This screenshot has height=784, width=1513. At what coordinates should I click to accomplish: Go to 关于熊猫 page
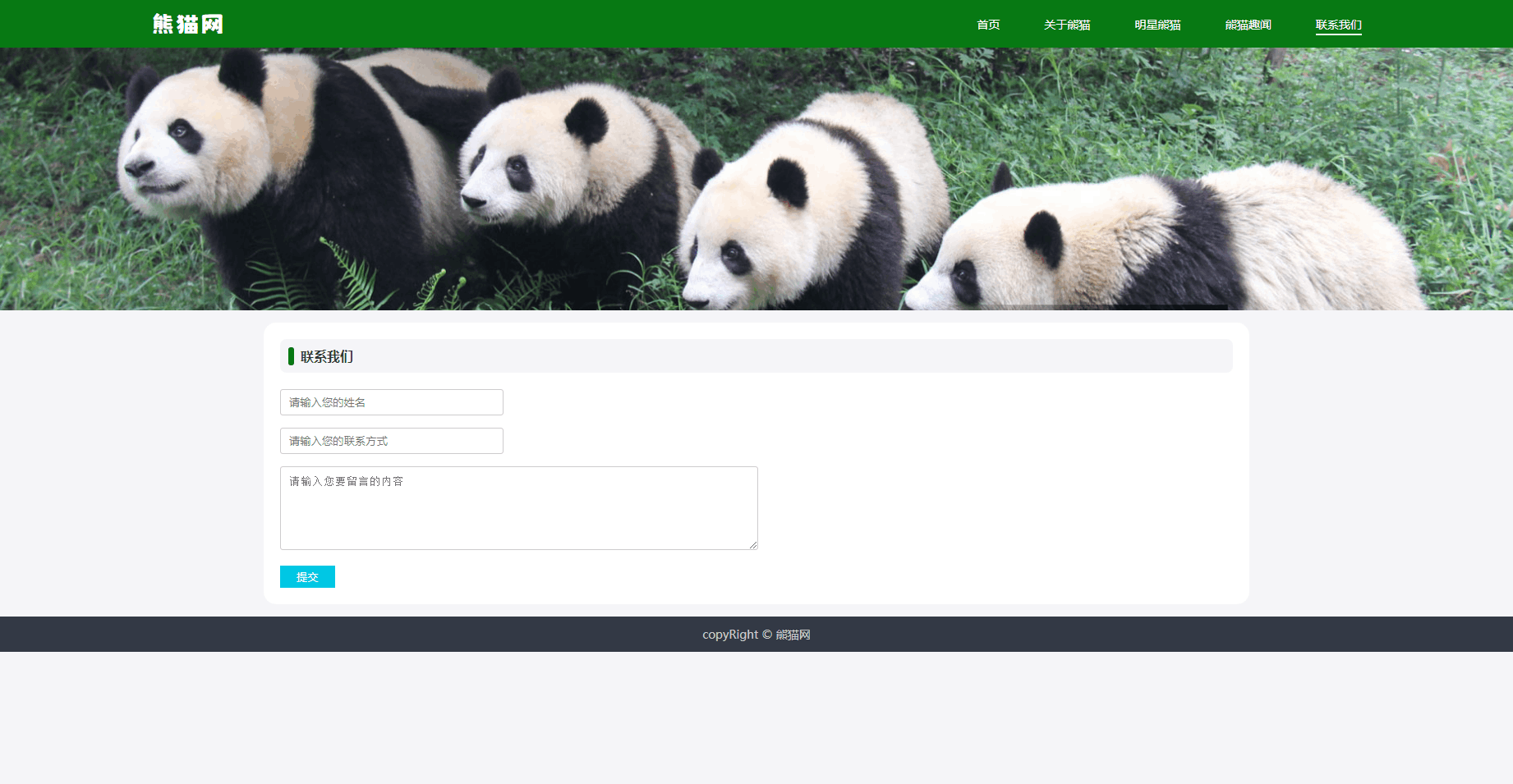1067,25
